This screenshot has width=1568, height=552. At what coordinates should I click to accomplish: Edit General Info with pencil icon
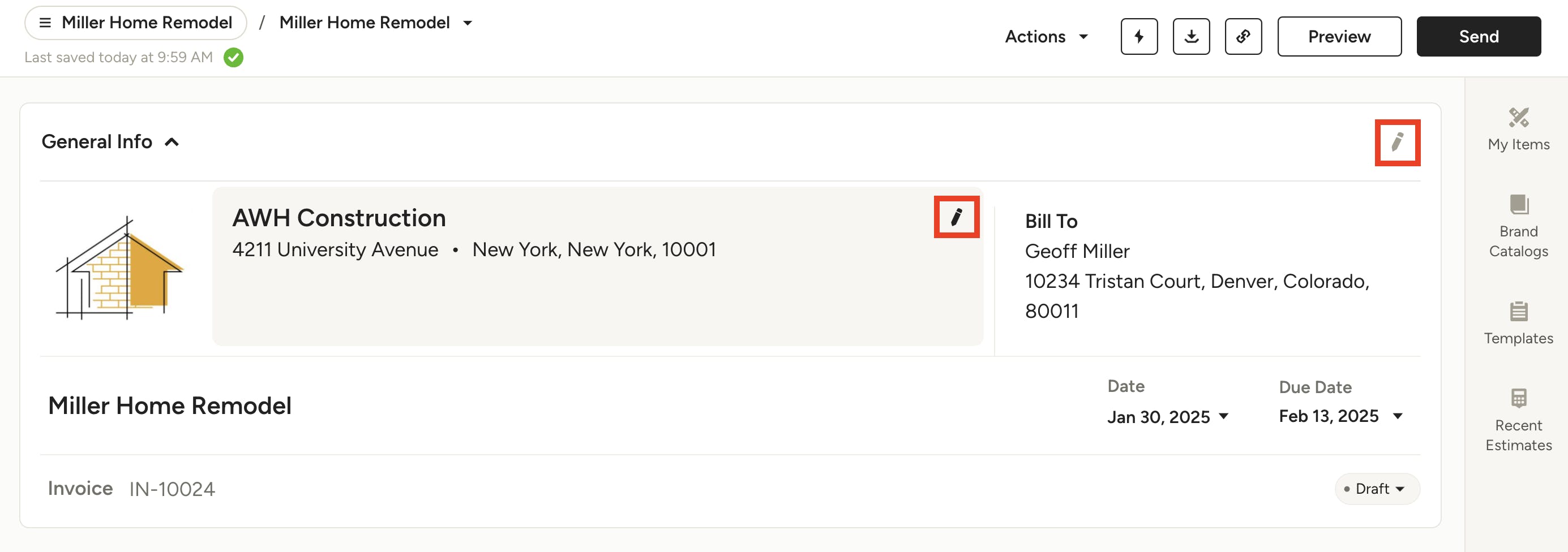click(x=1398, y=143)
